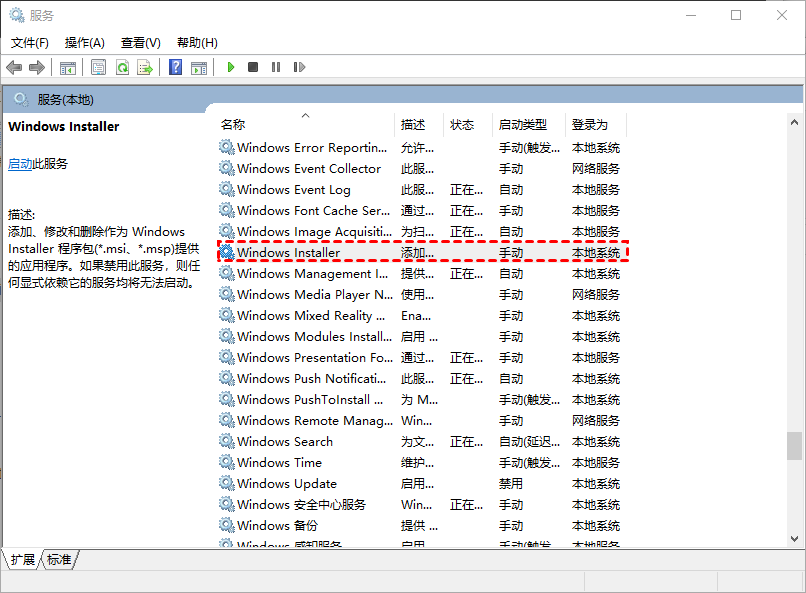
Task: Click the gear icon of Windows Update
Action: pos(227,483)
